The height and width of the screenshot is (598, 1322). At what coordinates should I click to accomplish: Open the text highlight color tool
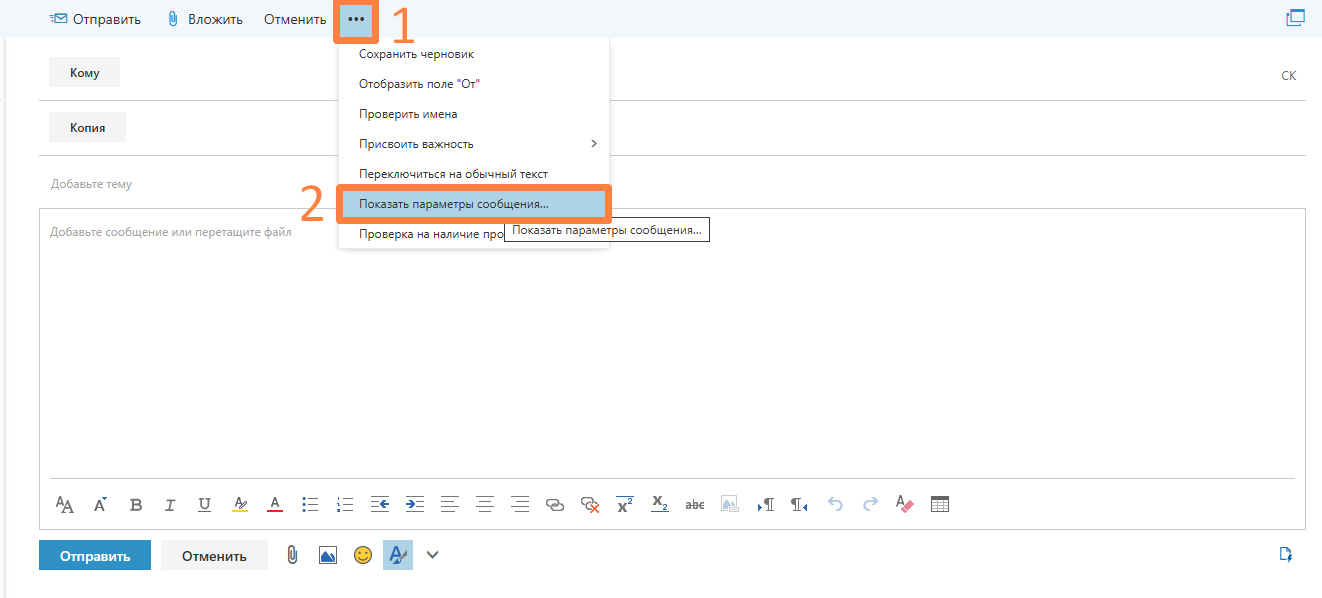(x=240, y=504)
